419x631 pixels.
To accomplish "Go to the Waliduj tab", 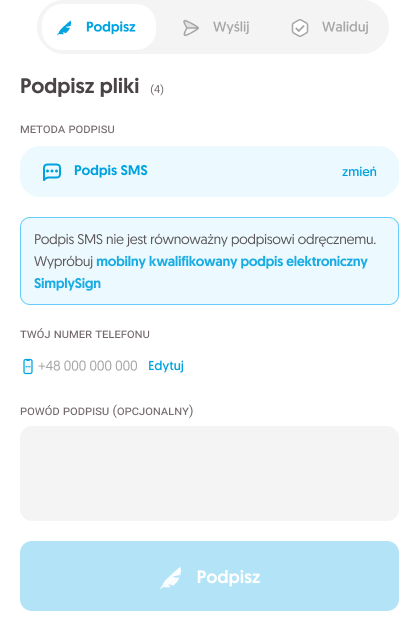I will 330,27.
